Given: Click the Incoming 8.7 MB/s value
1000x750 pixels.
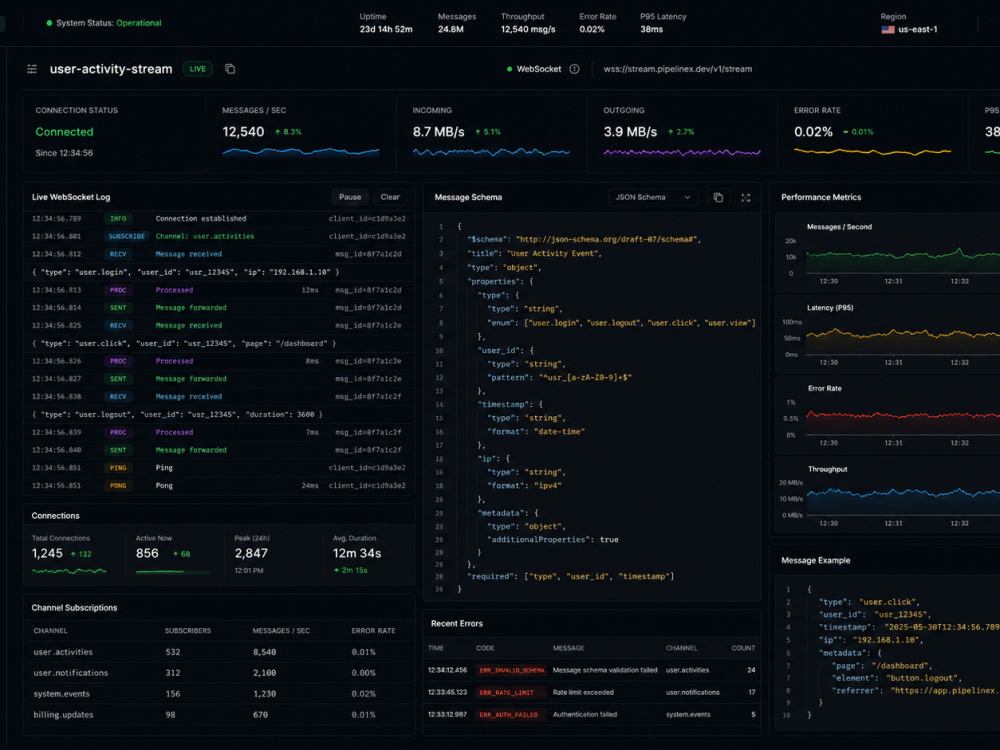Looking at the screenshot, I should click(x=439, y=132).
